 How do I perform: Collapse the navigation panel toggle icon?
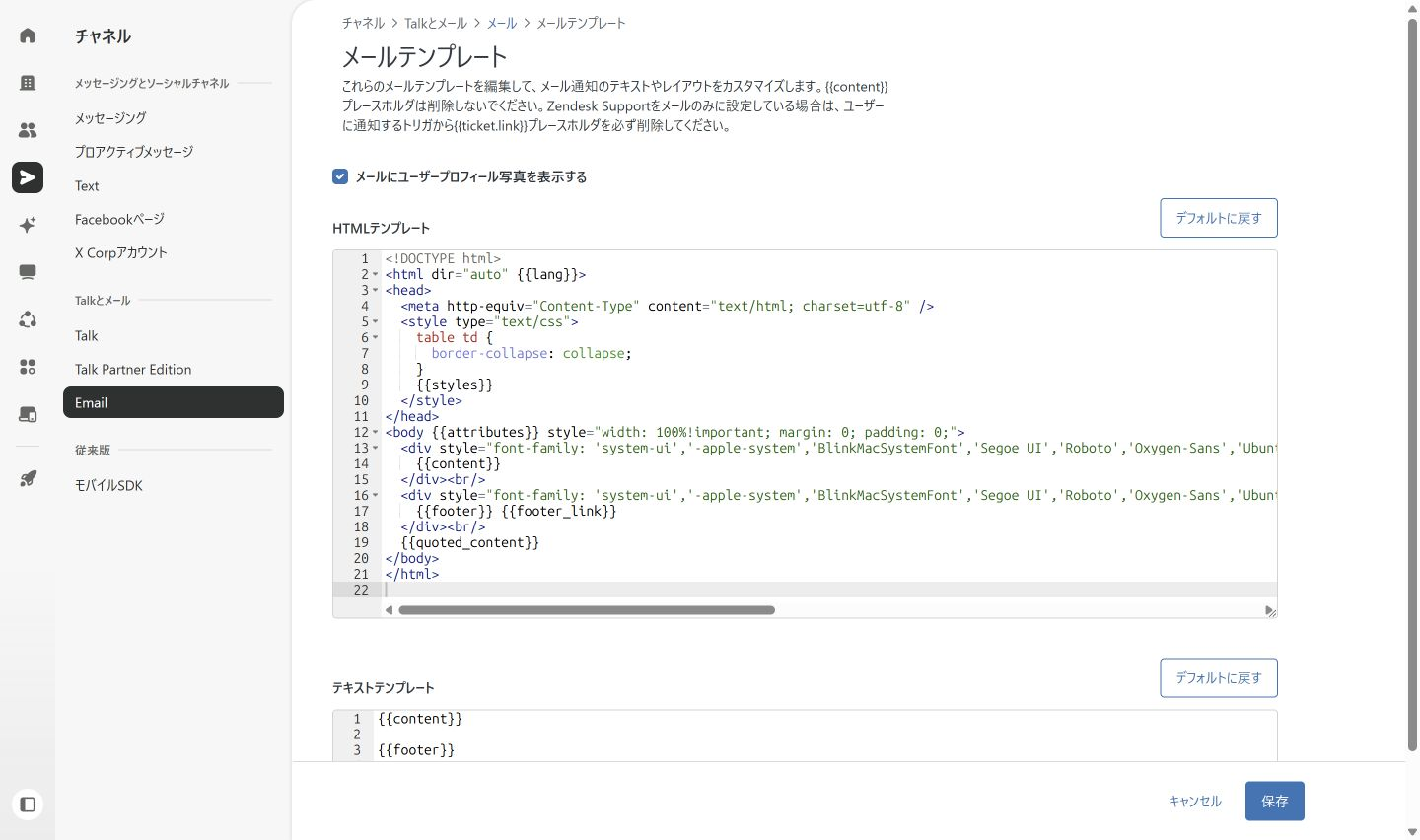28,805
